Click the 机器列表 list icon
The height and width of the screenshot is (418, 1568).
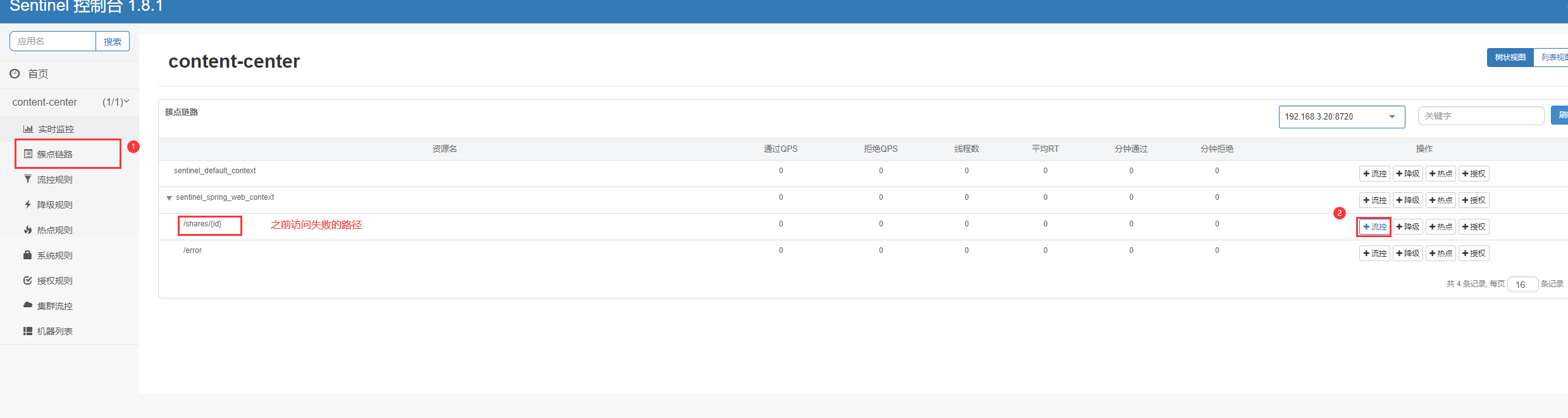[28, 331]
